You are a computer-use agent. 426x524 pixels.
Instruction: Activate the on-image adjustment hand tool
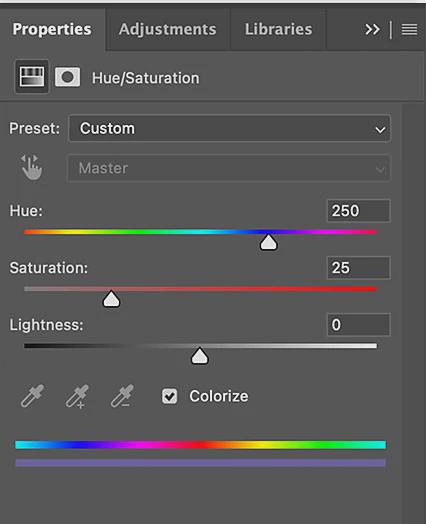31,168
